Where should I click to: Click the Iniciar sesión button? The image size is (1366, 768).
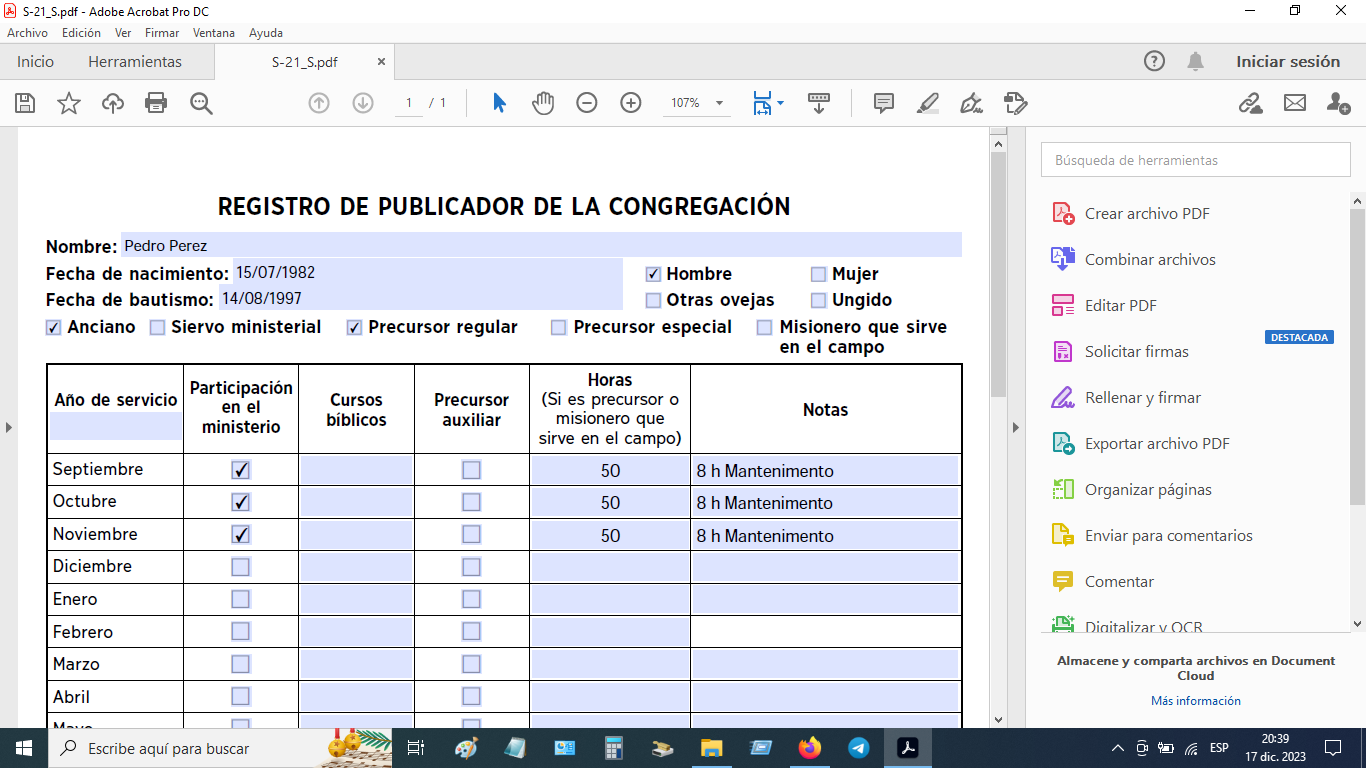click(x=1287, y=62)
